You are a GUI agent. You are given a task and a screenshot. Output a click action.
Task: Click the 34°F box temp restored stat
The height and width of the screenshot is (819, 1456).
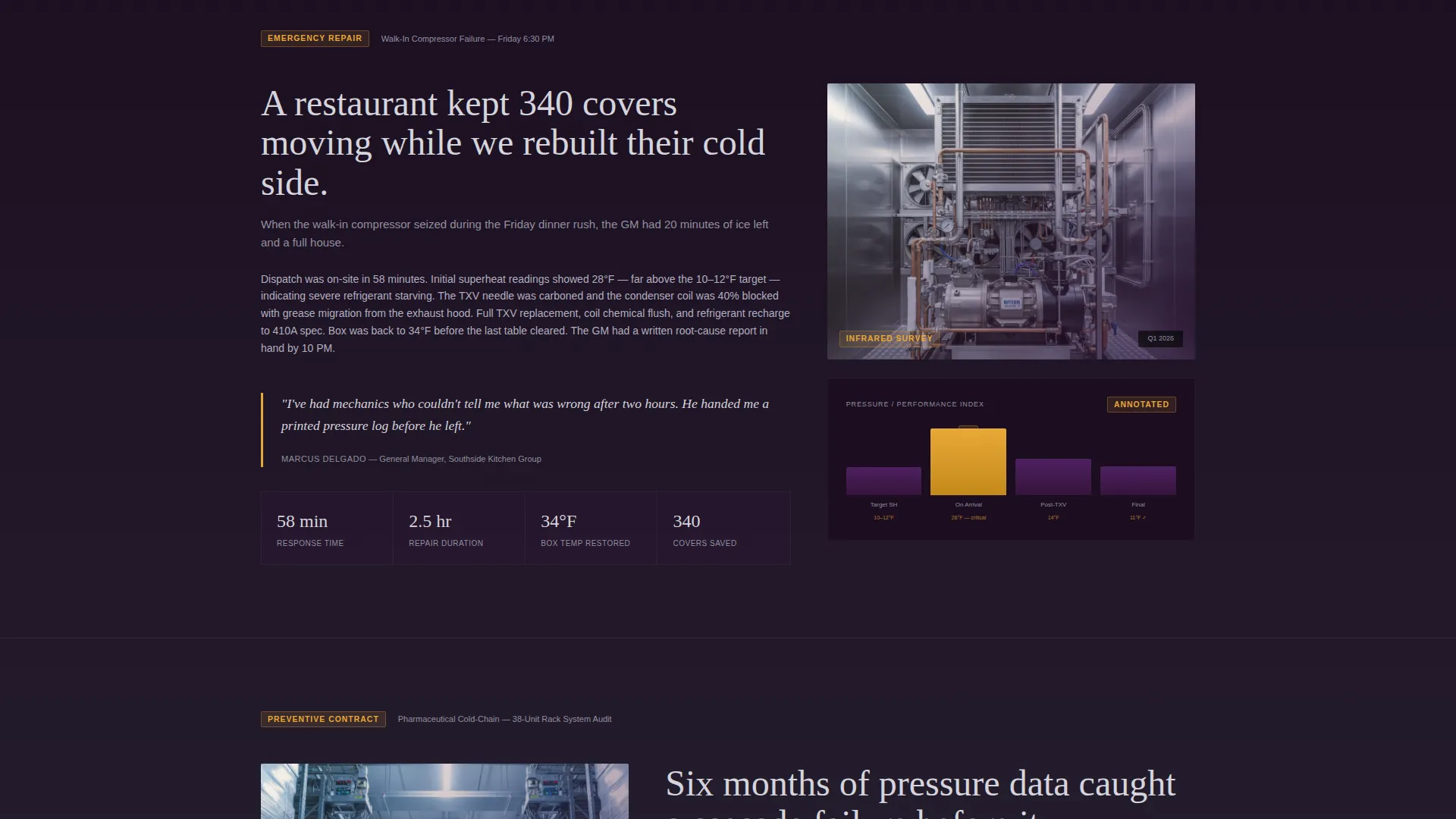click(591, 529)
